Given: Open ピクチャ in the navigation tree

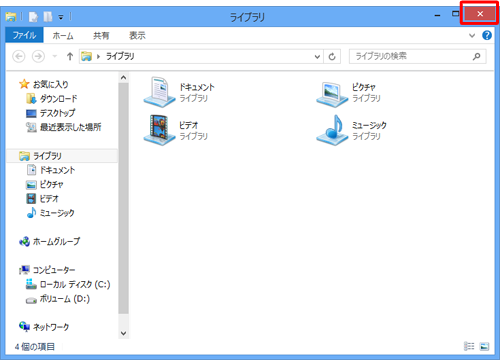Looking at the screenshot, I should 45,184.
